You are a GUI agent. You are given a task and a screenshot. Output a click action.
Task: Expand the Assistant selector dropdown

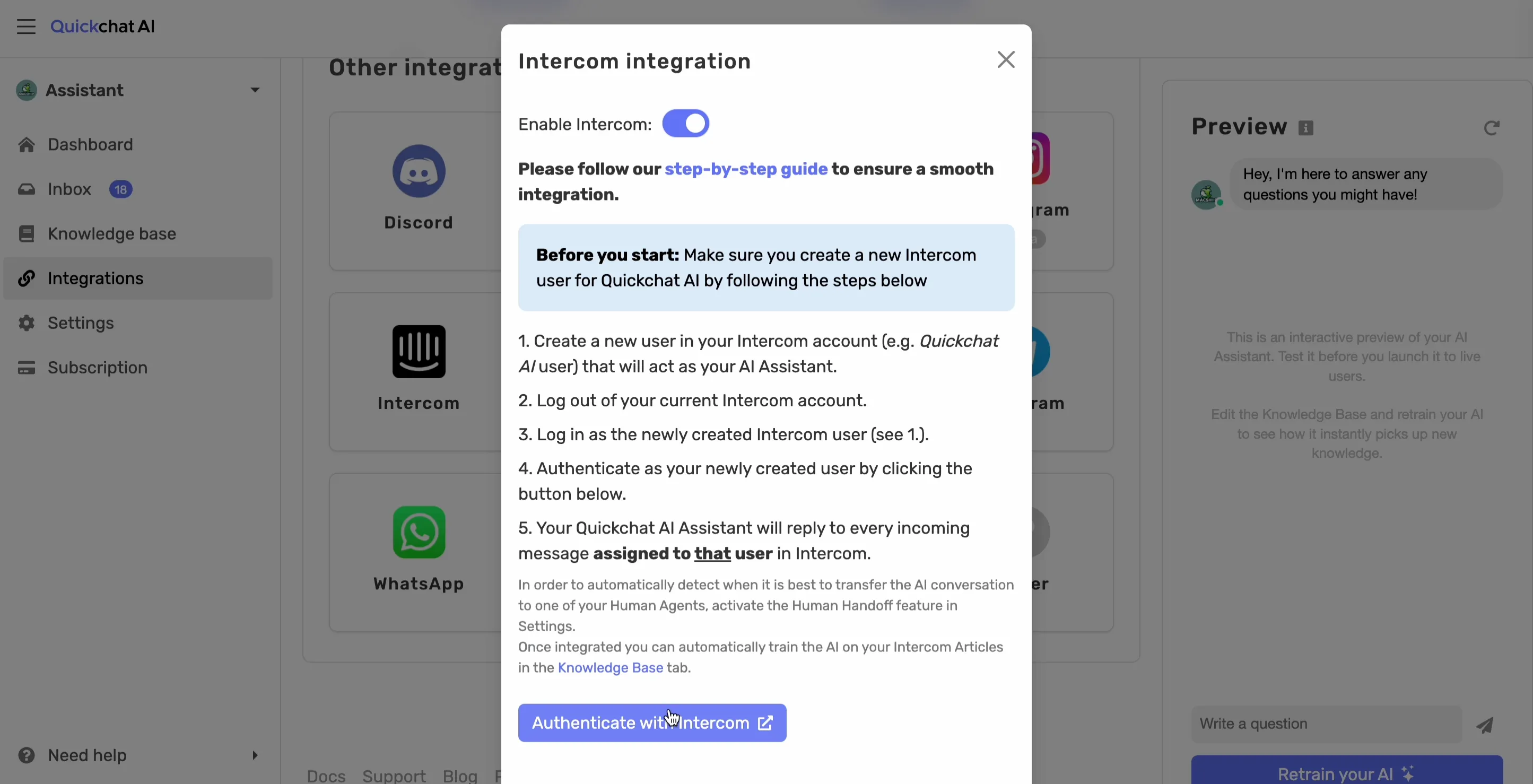click(x=255, y=91)
